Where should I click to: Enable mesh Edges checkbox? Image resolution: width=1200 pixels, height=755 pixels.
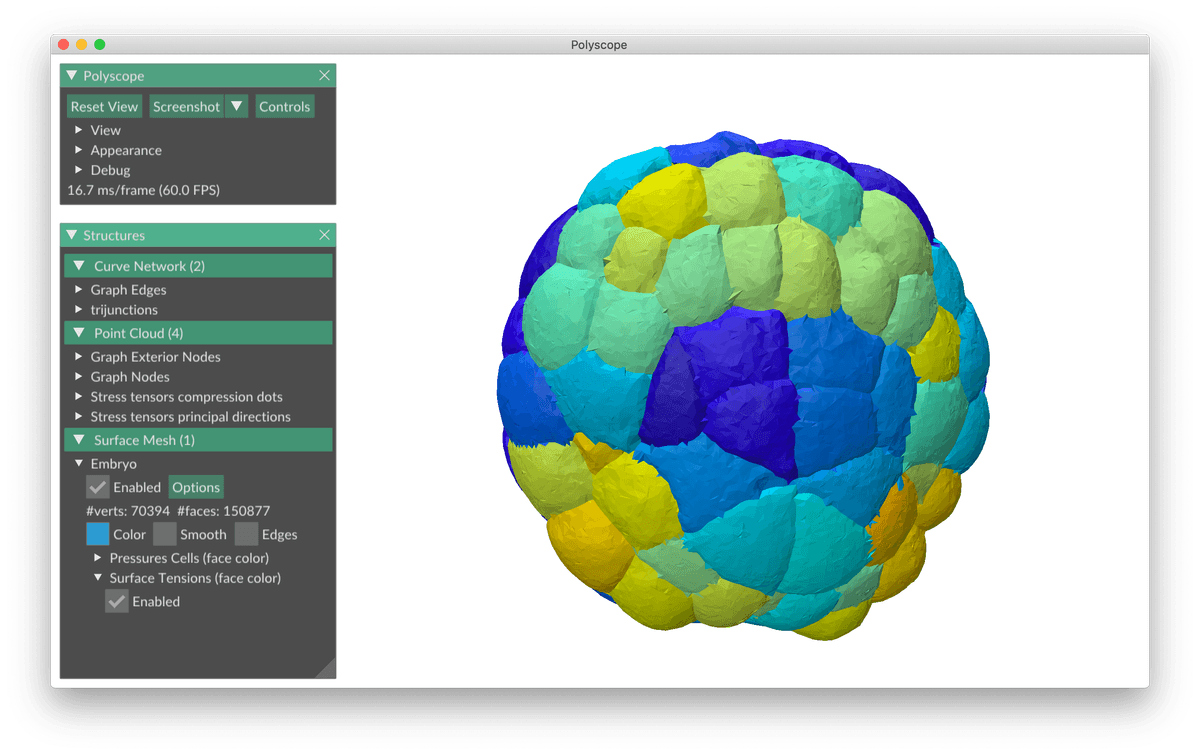246,534
